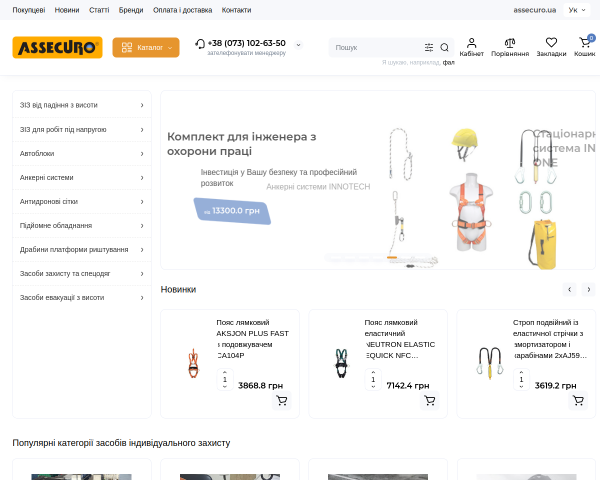The width and height of the screenshot is (600, 480).
Task: Open the Закладки heart wishlist icon
Action: [x=551, y=42]
